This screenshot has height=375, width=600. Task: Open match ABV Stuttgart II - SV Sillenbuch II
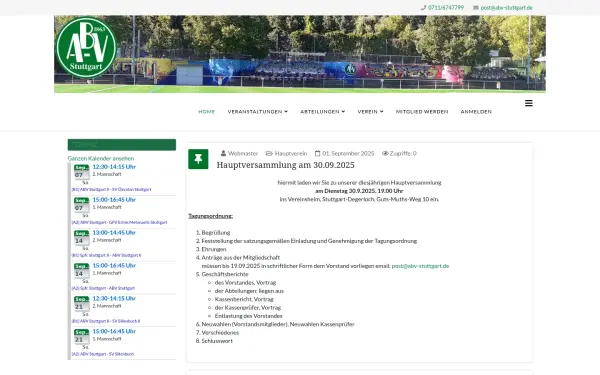(106, 321)
